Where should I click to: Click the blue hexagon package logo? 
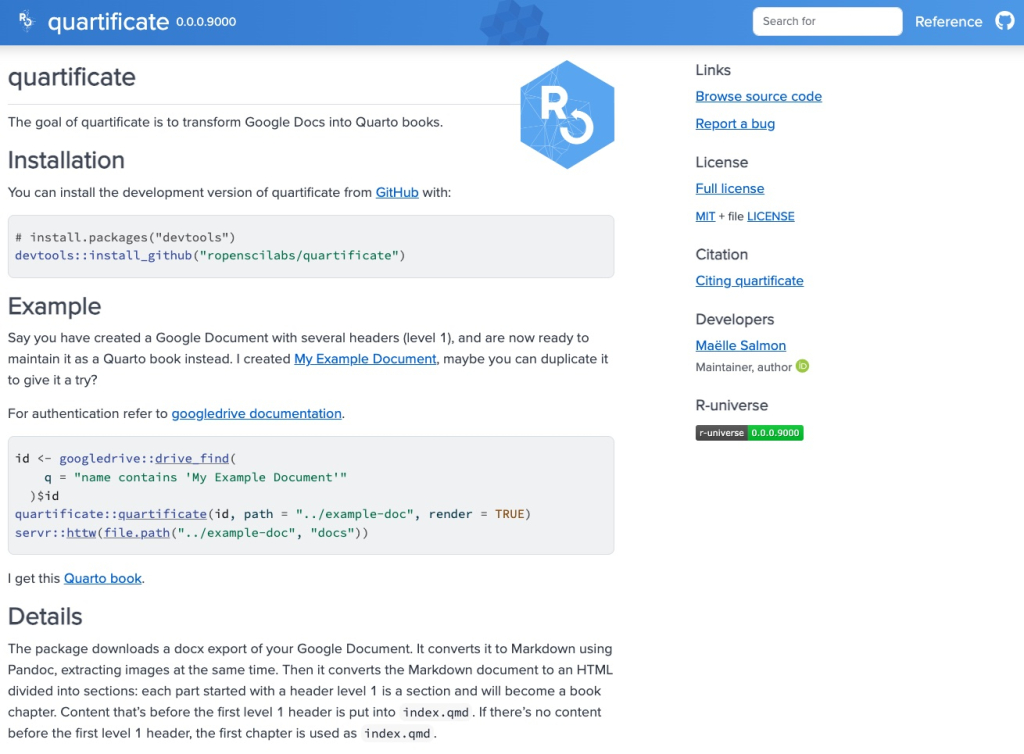567,115
